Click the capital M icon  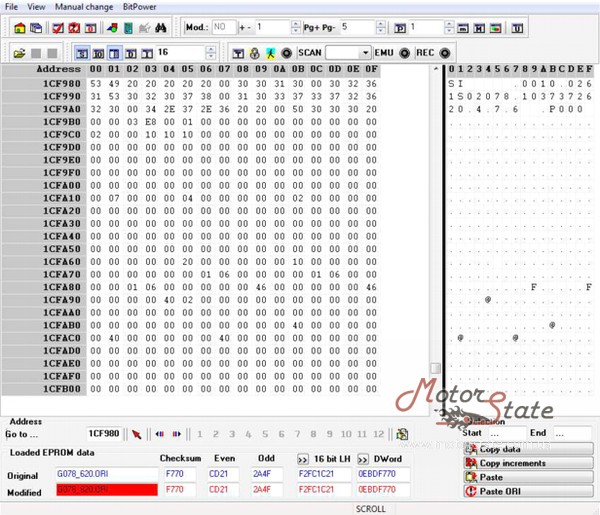pos(479,28)
